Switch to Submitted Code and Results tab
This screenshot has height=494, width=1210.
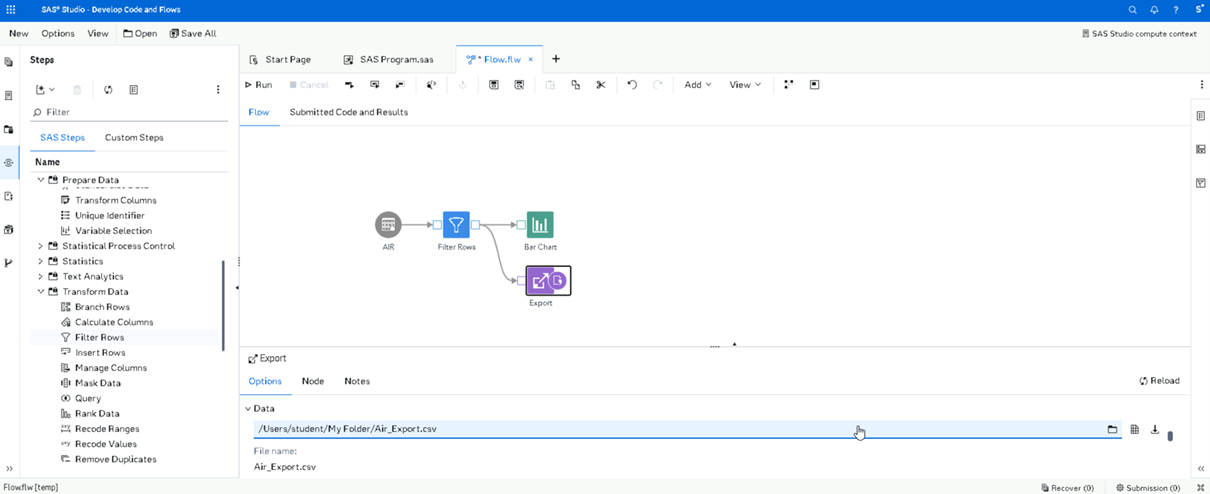coord(349,112)
